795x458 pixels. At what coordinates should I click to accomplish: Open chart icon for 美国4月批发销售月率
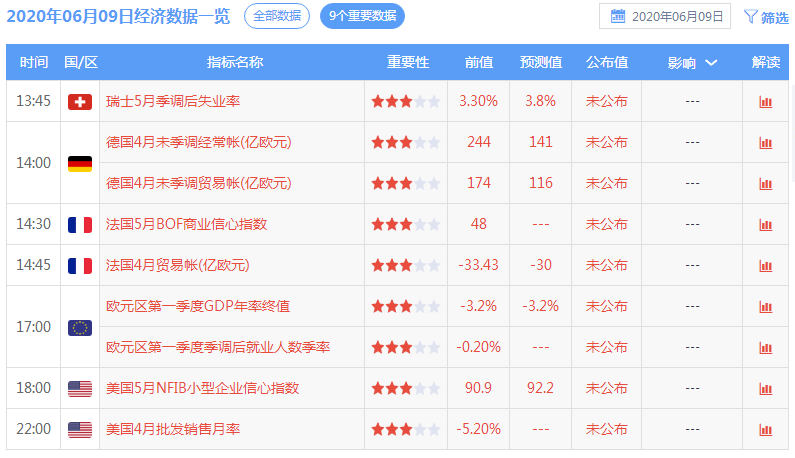pos(765,430)
